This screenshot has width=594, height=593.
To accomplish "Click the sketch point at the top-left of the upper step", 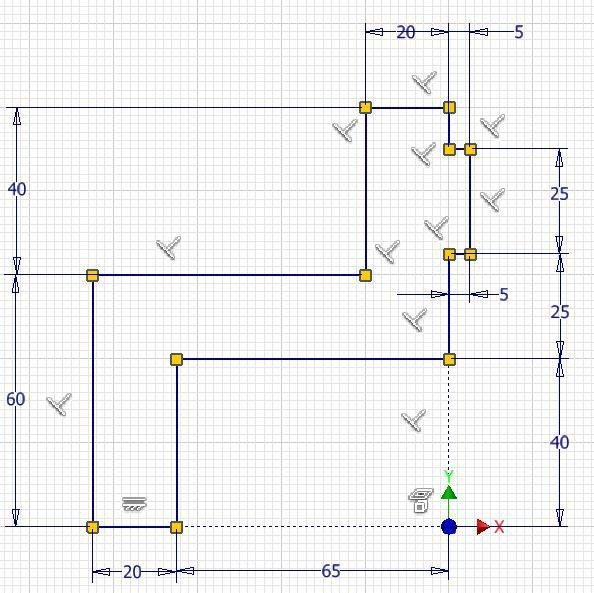I will (x=365, y=108).
